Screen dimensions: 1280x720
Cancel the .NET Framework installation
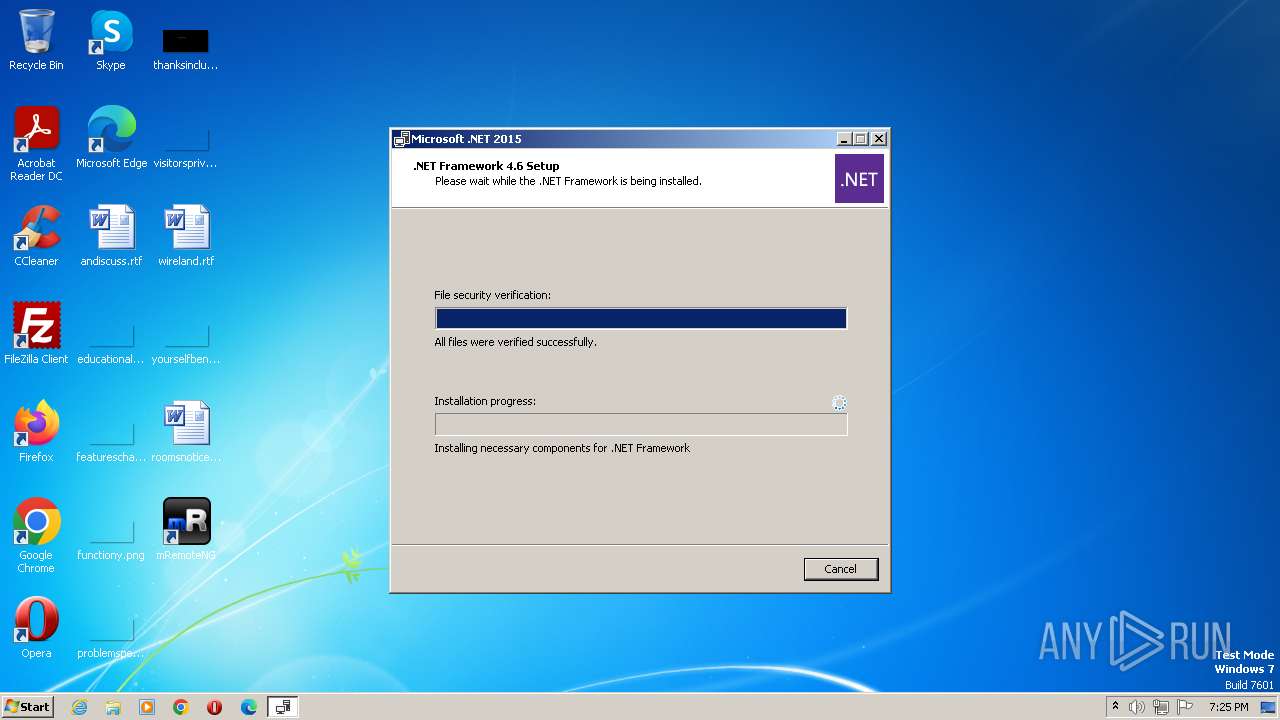tap(840, 569)
